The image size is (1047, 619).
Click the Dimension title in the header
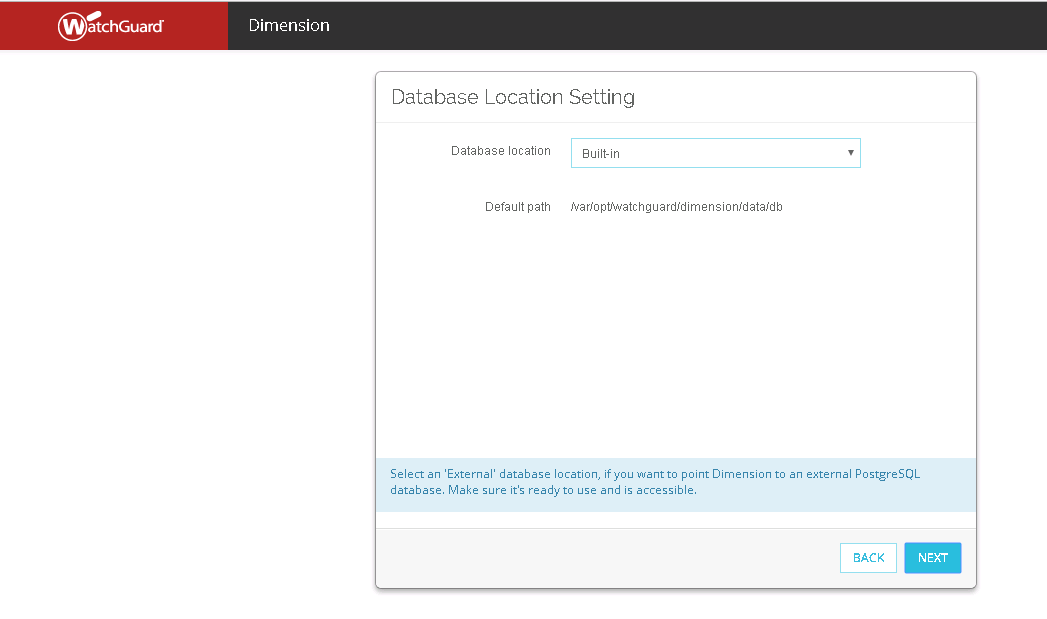(x=289, y=25)
